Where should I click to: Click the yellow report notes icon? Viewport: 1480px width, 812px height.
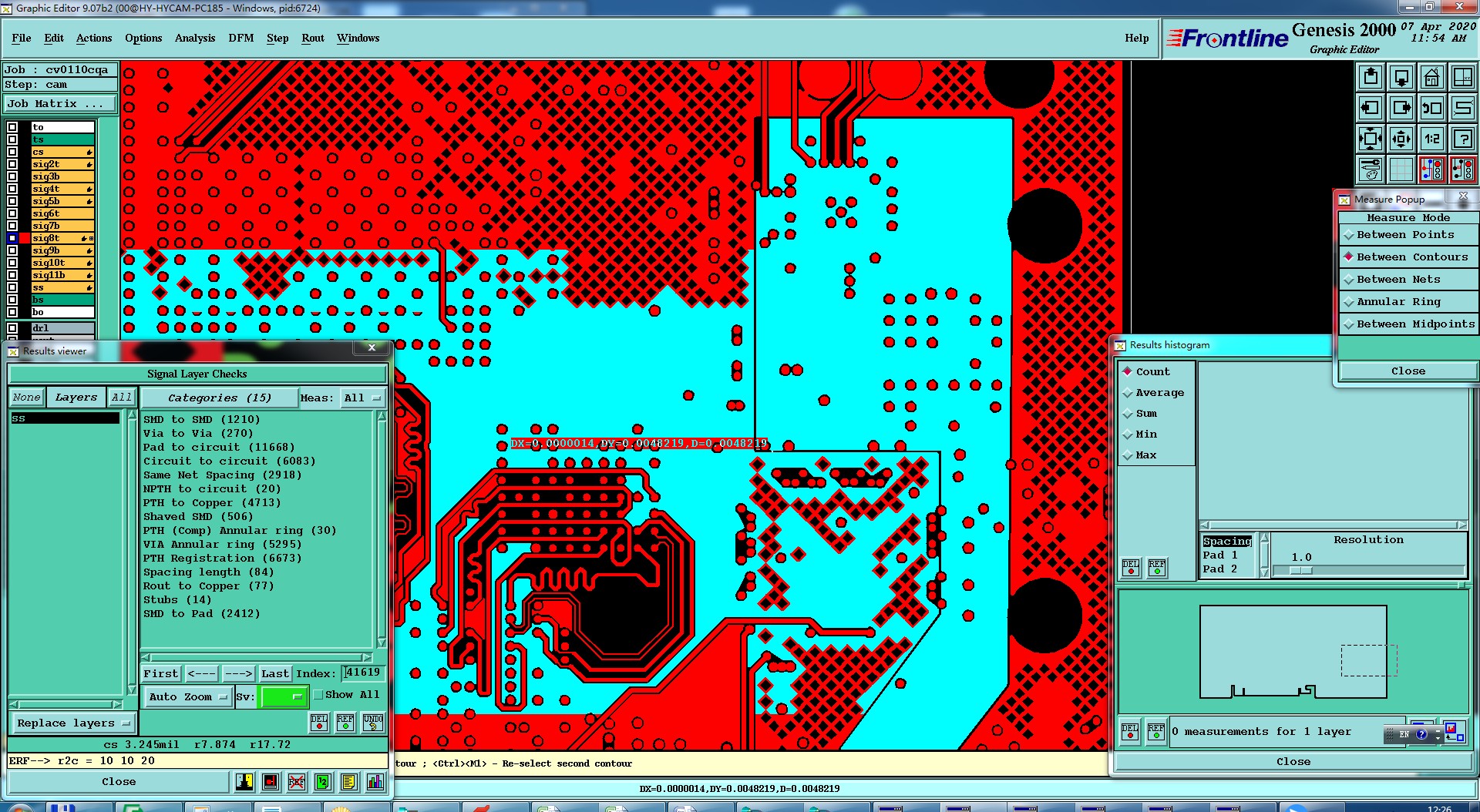(348, 782)
